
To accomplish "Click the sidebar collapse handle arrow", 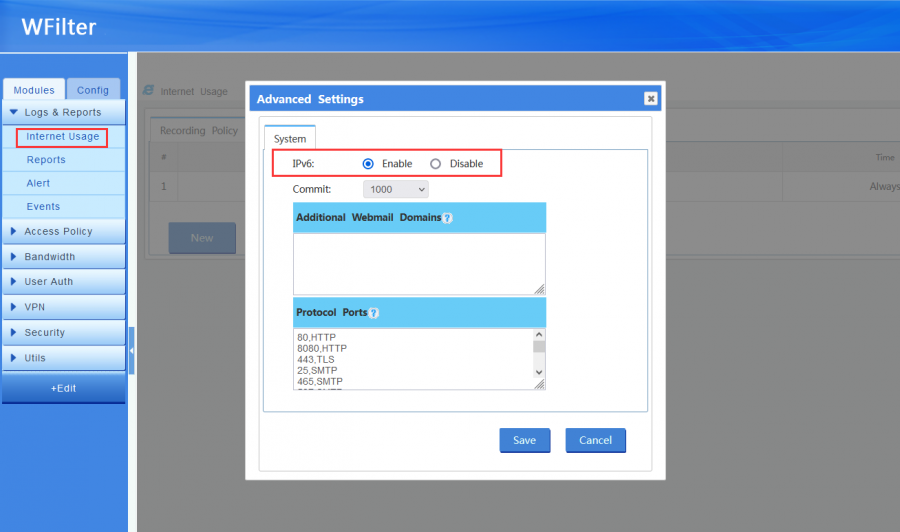I will tap(131, 351).
